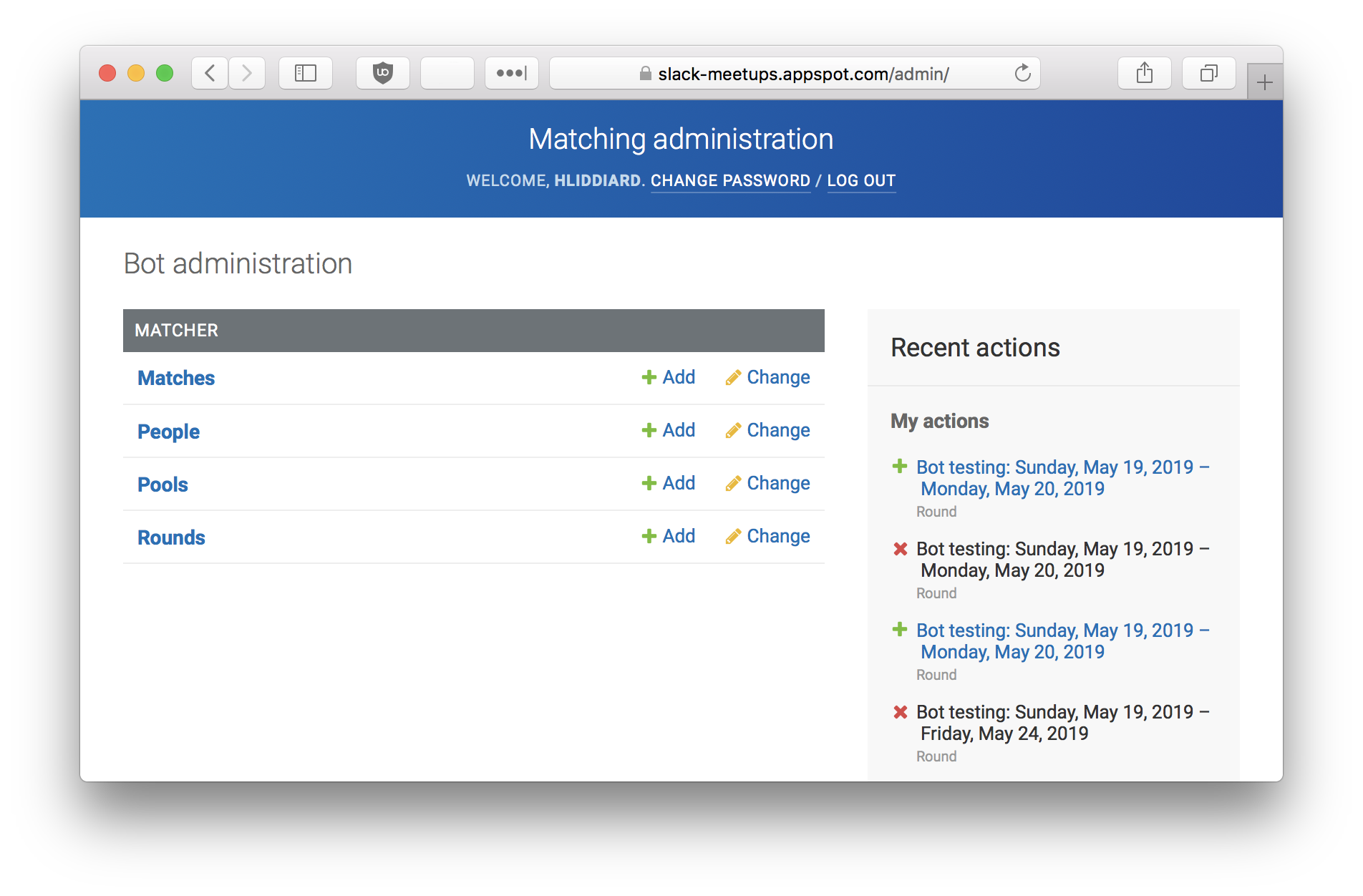Screen dimensions: 1363x896
Task: Open the Pools model link
Action: [163, 484]
